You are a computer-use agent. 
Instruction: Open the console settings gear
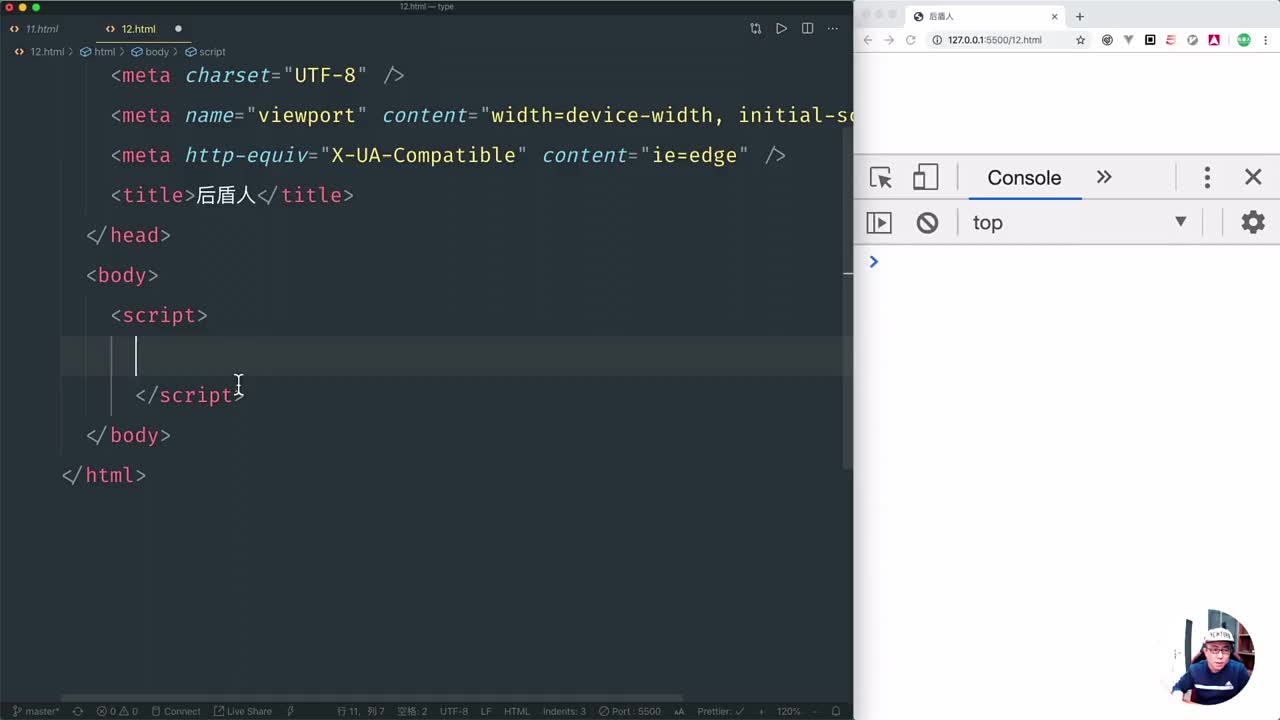tap(1253, 222)
